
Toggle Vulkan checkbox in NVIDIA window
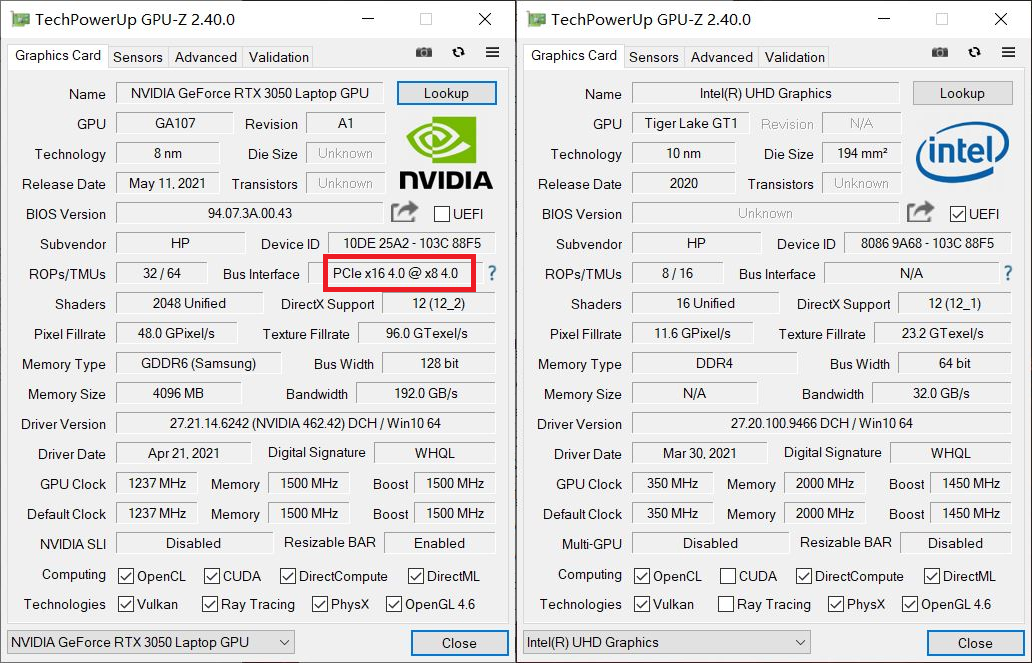tap(126, 604)
